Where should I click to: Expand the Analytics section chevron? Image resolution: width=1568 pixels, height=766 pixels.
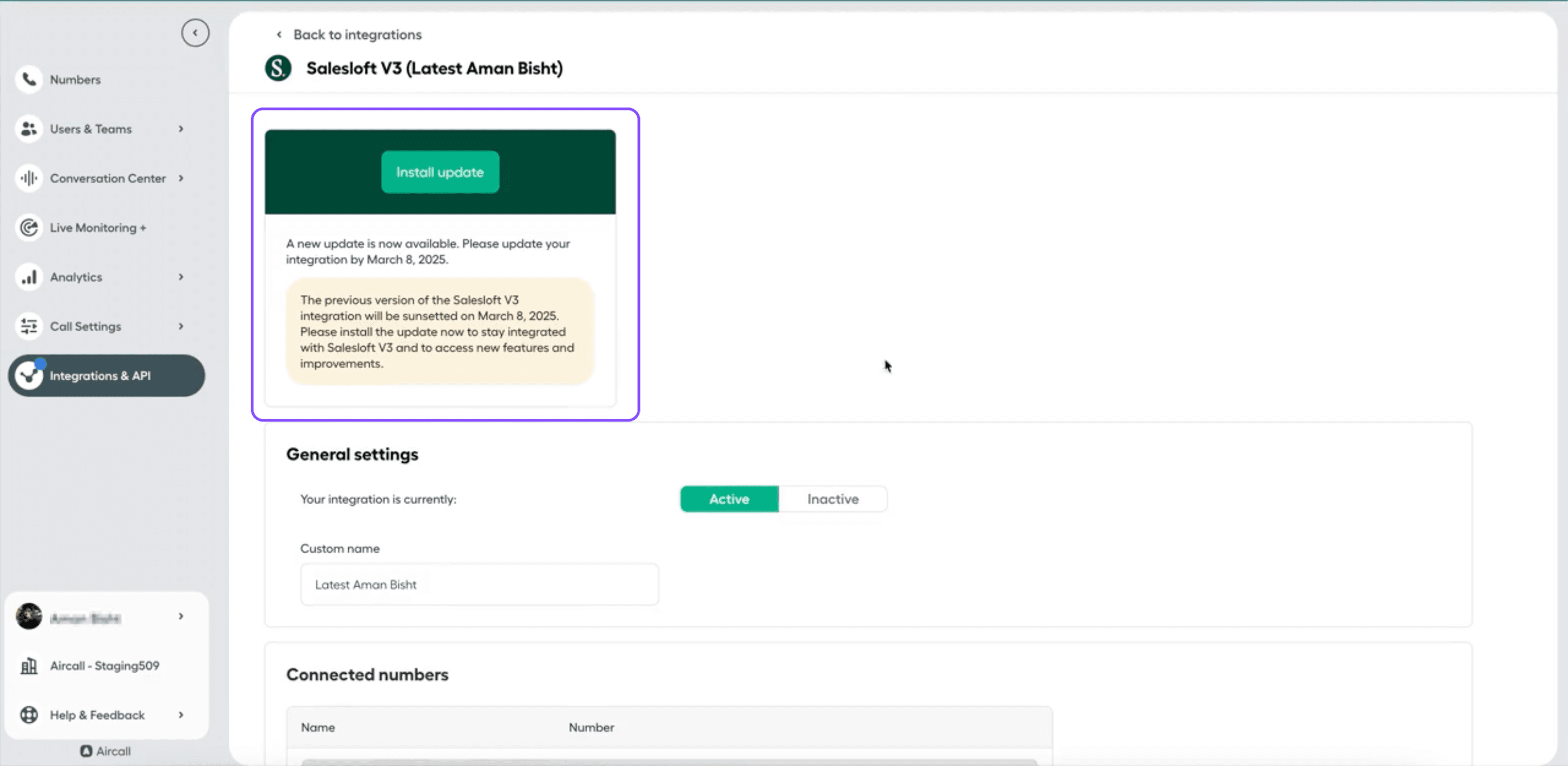[181, 276]
